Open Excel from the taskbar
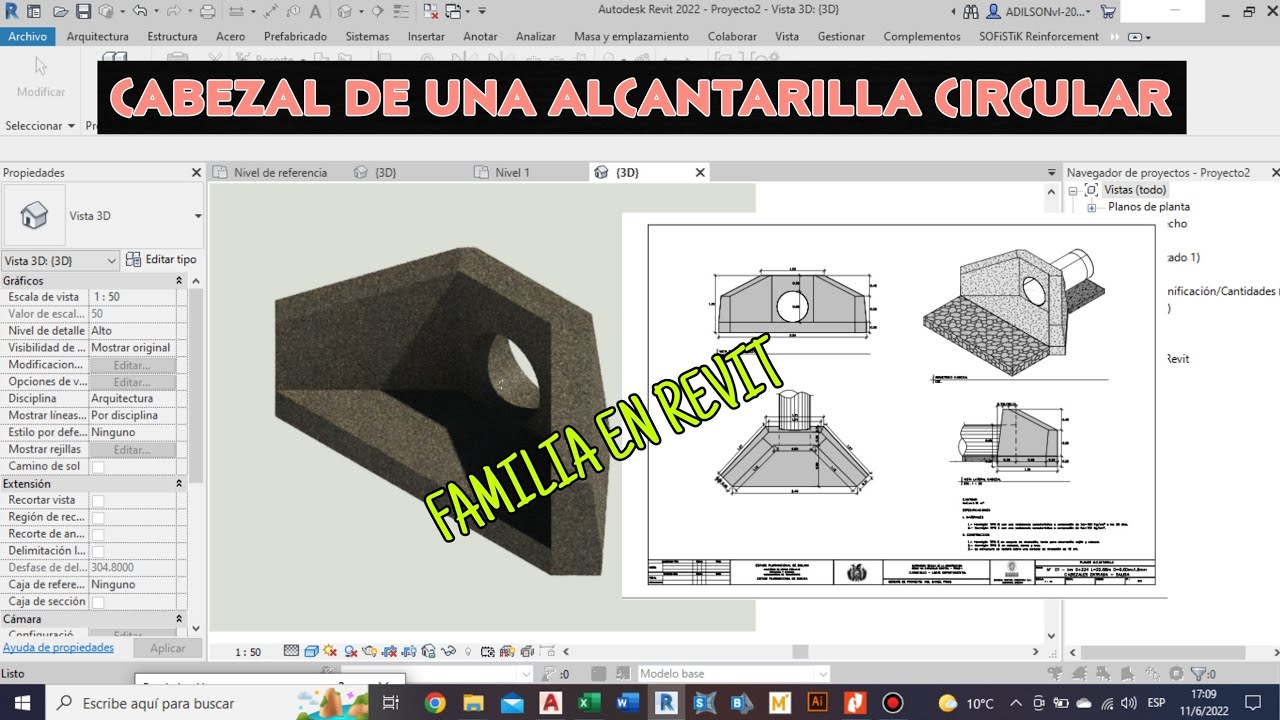This screenshot has width=1280, height=720. [589, 703]
